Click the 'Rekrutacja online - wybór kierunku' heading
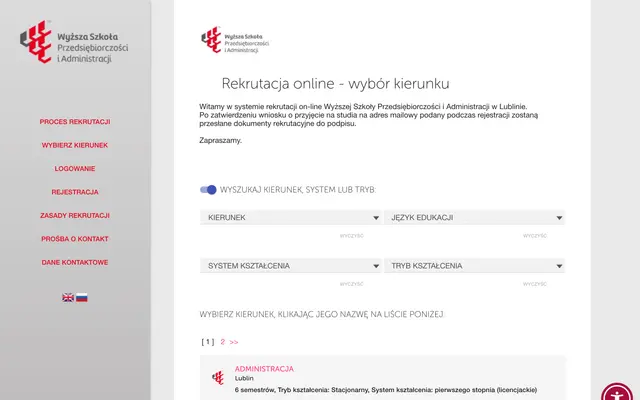This screenshot has width=640, height=400. coord(336,84)
